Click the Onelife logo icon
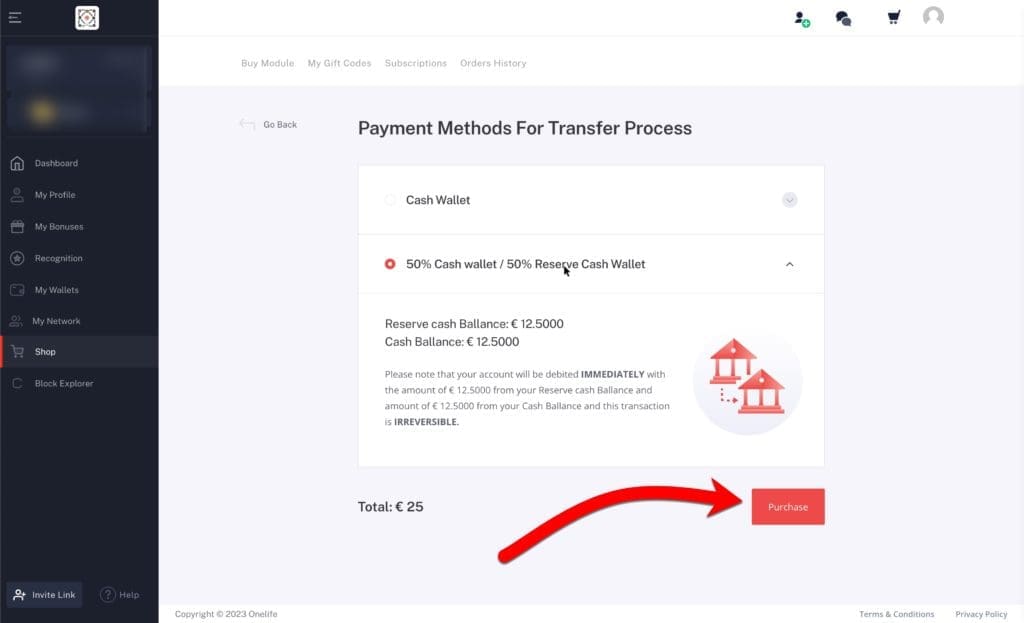Image resolution: width=1024 pixels, height=623 pixels. 87,17
